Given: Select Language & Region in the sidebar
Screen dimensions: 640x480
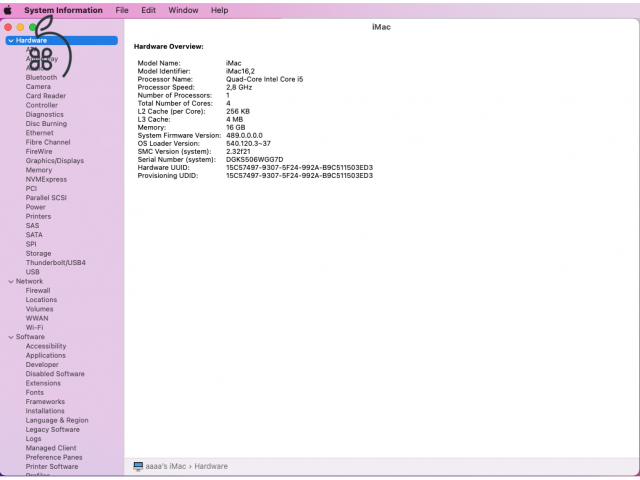Looking at the screenshot, I should click(x=57, y=420).
